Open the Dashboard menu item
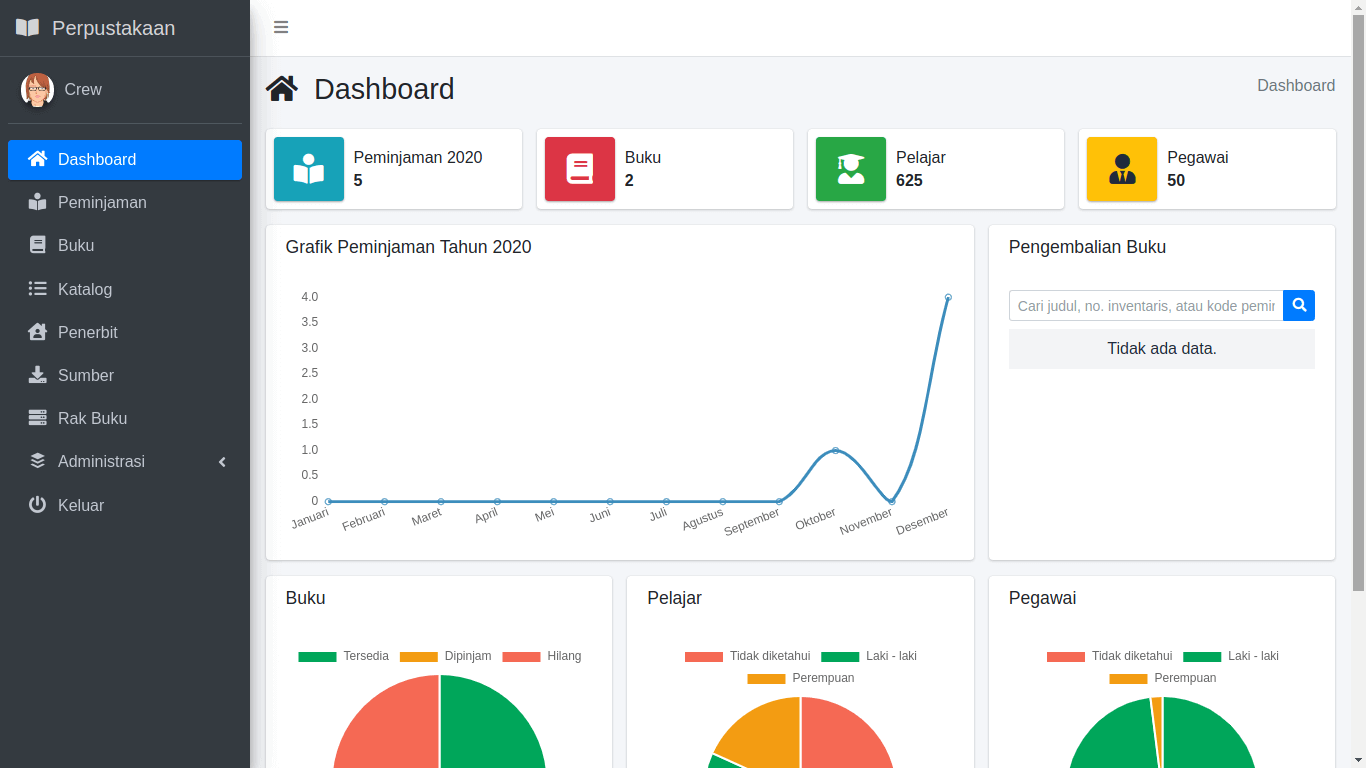Viewport: 1366px width, 768px height. pos(125,160)
